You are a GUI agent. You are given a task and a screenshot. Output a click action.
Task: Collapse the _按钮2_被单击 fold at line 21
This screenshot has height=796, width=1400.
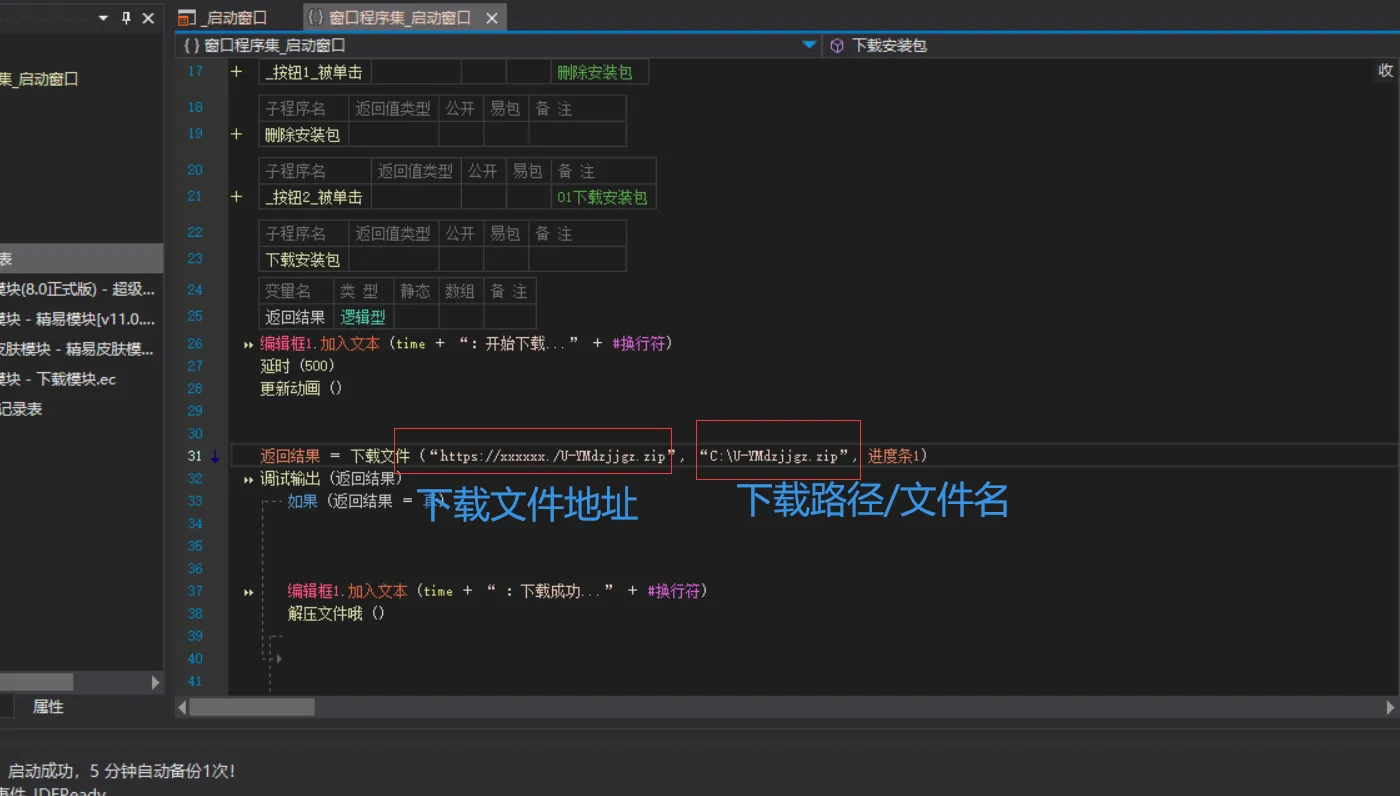(x=236, y=196)
